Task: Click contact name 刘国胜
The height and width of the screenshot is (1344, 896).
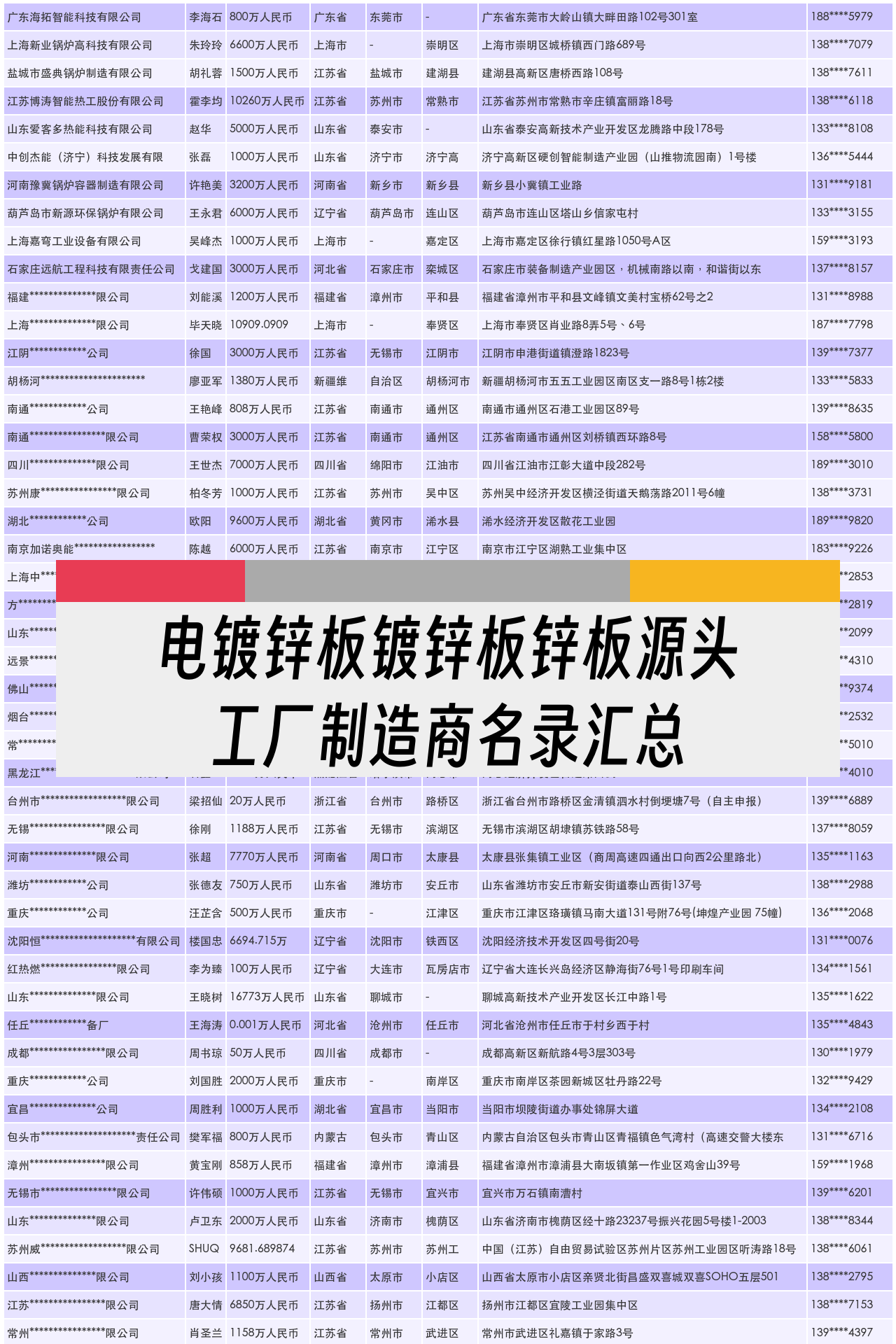Action: tap(205, 1081)
